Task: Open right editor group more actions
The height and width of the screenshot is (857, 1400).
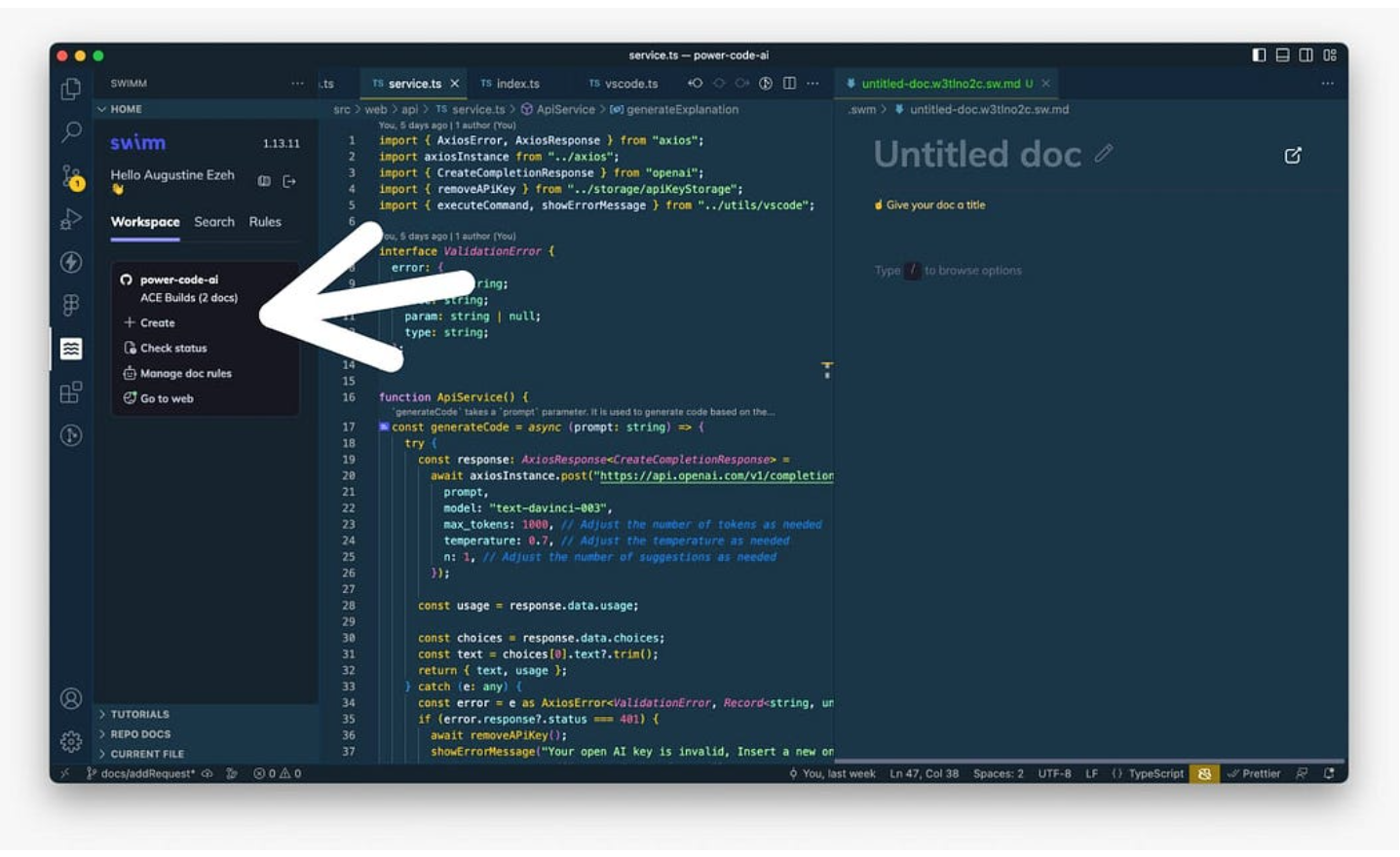Action: (1327, 84)
